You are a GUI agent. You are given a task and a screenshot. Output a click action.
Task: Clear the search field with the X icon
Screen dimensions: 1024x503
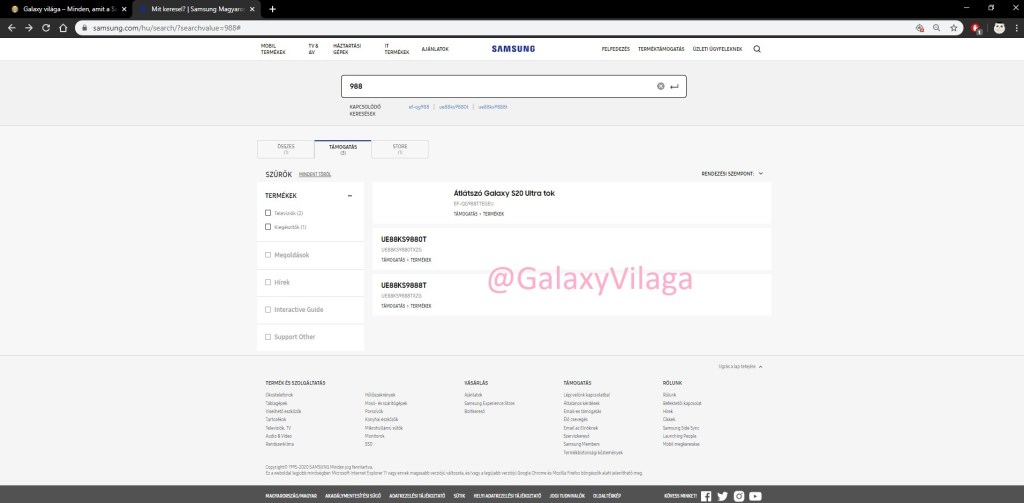[x=660, y=87]
